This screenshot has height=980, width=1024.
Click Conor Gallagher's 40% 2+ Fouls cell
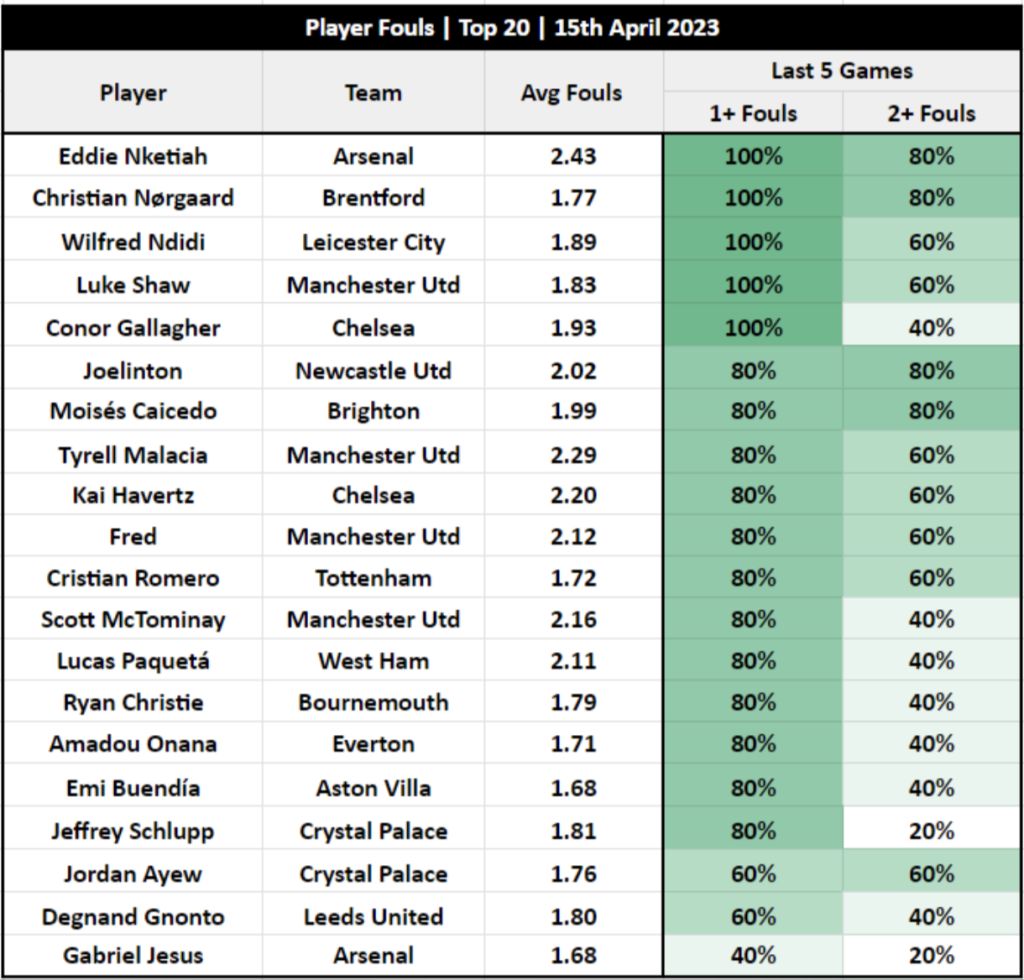[x=931, y=327]
